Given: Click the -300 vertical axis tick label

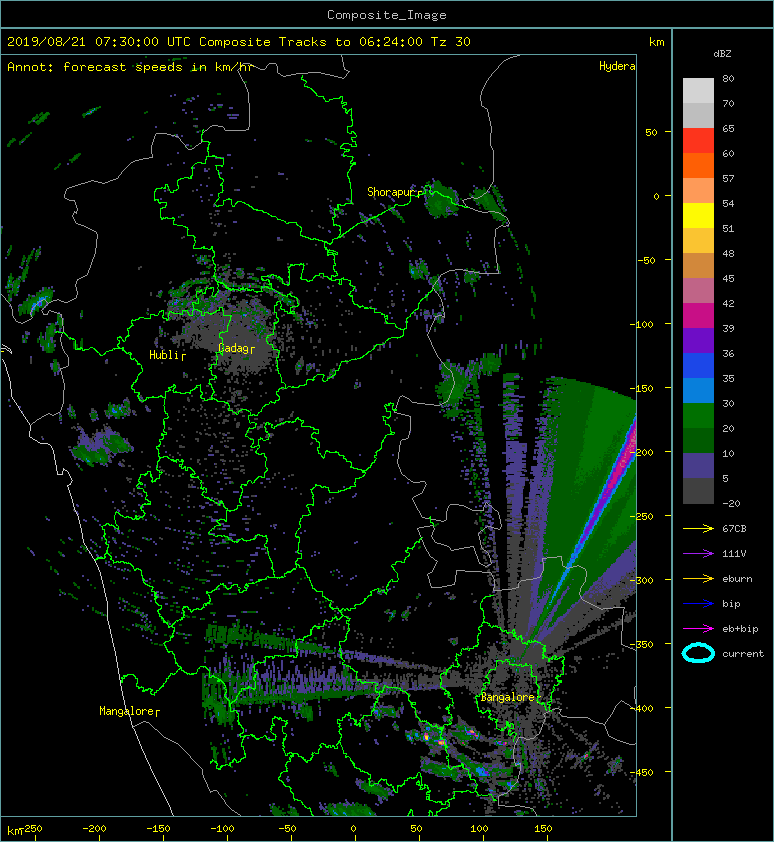Looking at the screenshot, I should pos(641,580).
